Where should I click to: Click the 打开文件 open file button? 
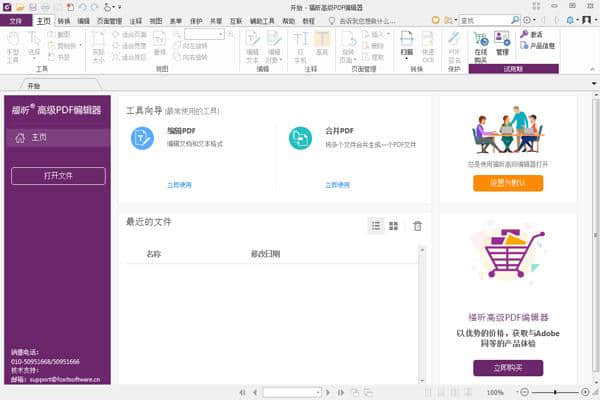click(x=58, y=176)
